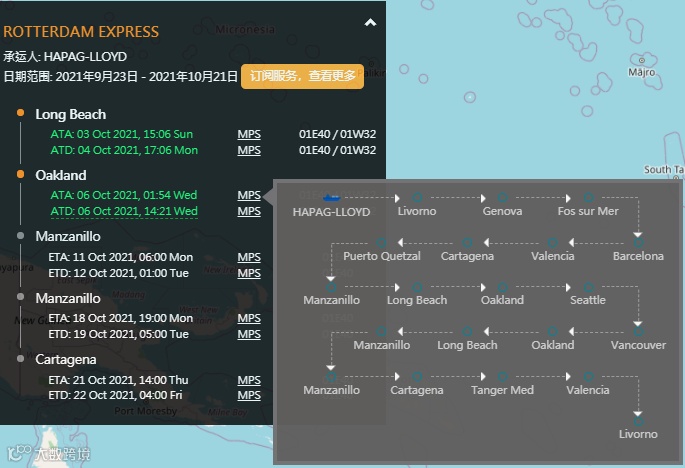Screen dimensions: 685x468
Task: Click the Majro label on the map
Action: pyautogui.click(x=642, y=72)
